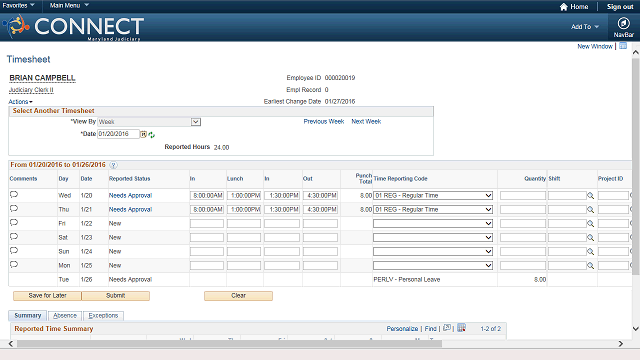
Task: Add a comment for Sun 1/24 row
Action: (x=14, y=251)
